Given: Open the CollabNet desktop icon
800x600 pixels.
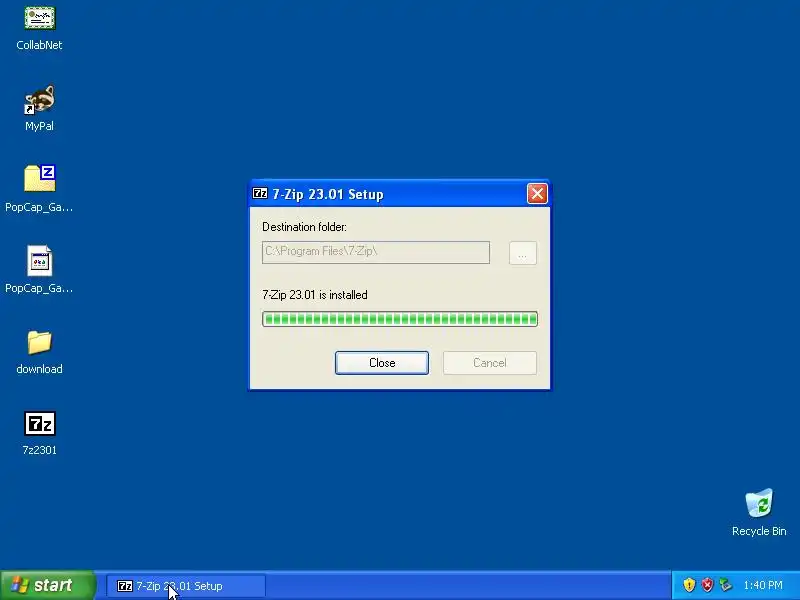Looking at the screenshot, I should coord(39,18).
